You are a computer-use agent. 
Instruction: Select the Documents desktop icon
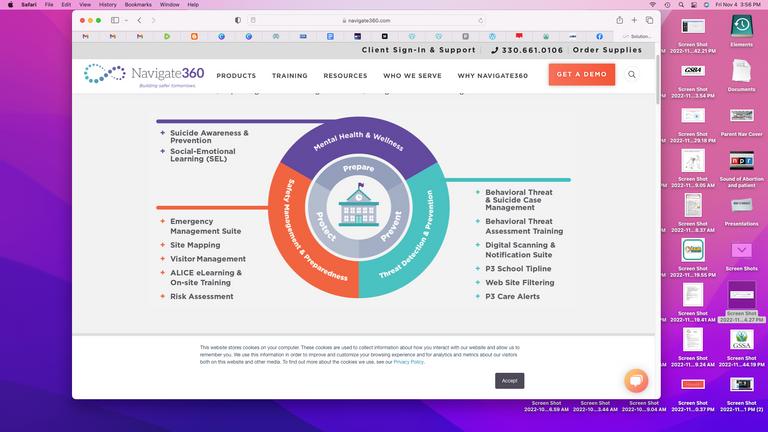click(742, 75)
